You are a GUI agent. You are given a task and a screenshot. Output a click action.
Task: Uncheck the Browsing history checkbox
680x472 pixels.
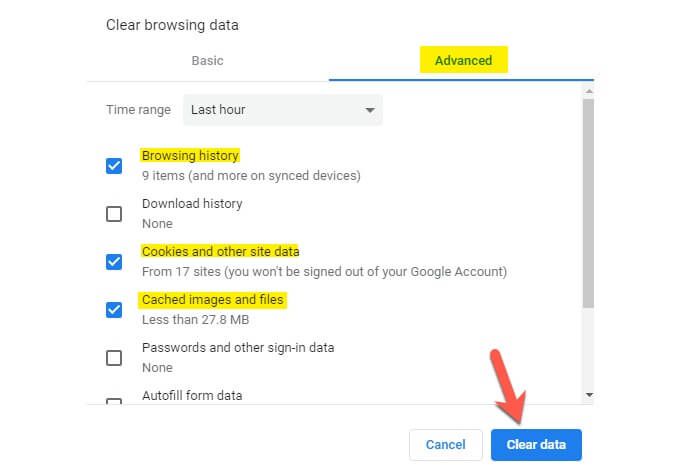(114, 166)
